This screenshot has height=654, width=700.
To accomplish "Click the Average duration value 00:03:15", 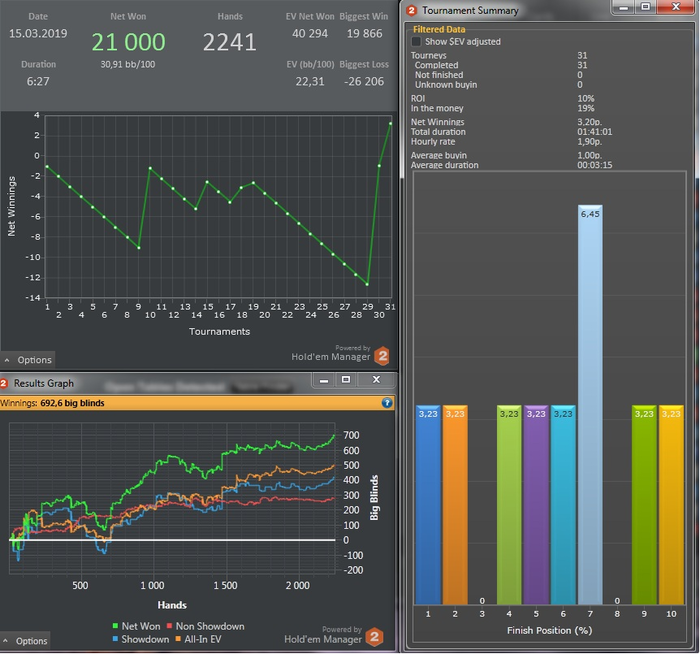I will pos(595,165).
